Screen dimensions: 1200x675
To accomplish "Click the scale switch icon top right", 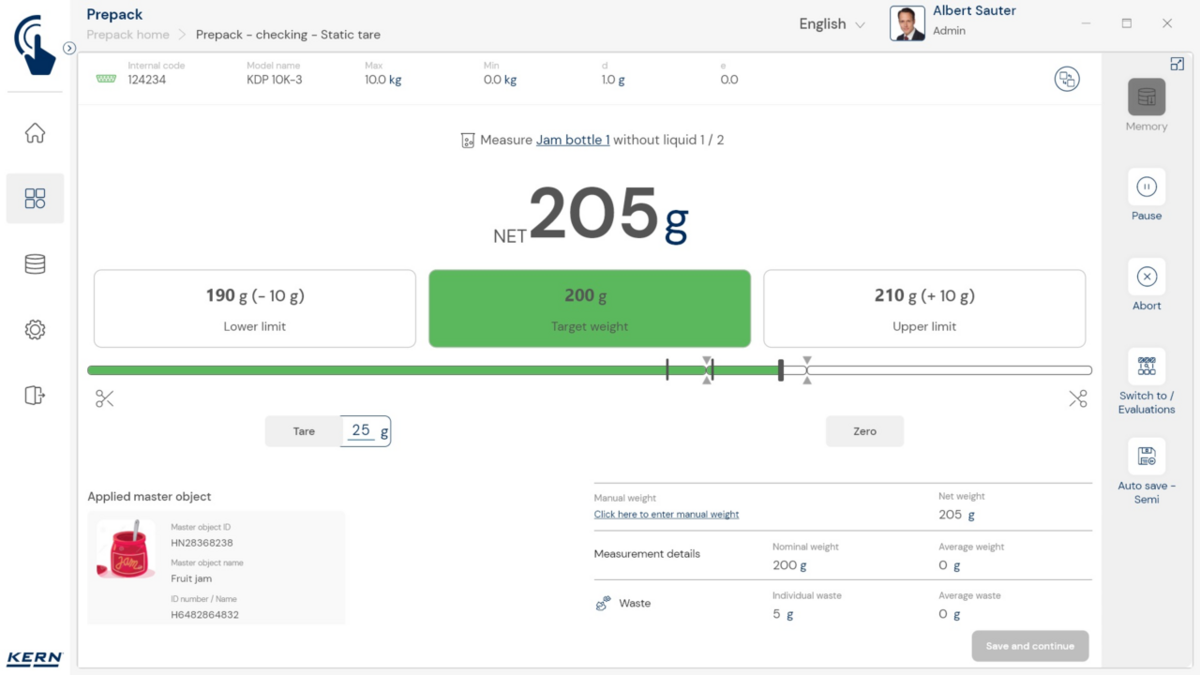I will pyautogui.click(x=1067, y=80).
